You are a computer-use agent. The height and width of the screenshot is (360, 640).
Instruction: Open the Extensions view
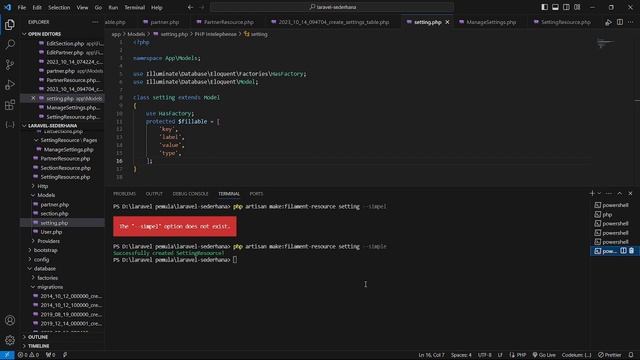[x=10, y=104]
